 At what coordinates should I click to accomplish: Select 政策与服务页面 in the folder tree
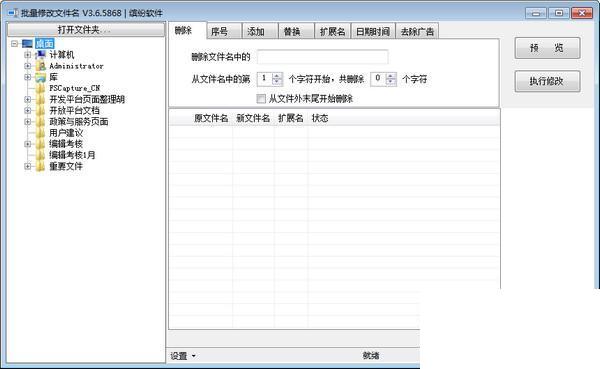(78, 122)
